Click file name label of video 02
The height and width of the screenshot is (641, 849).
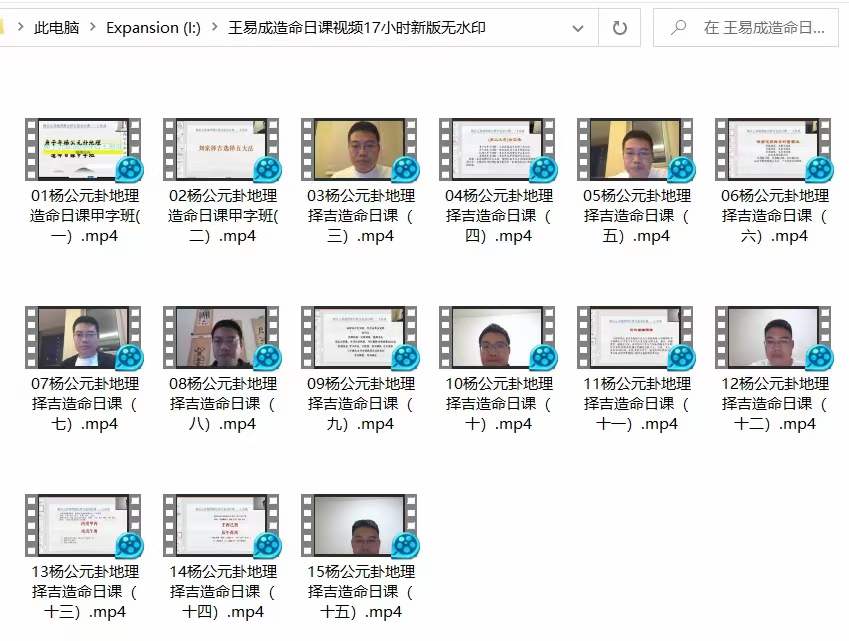click(221, 216)
